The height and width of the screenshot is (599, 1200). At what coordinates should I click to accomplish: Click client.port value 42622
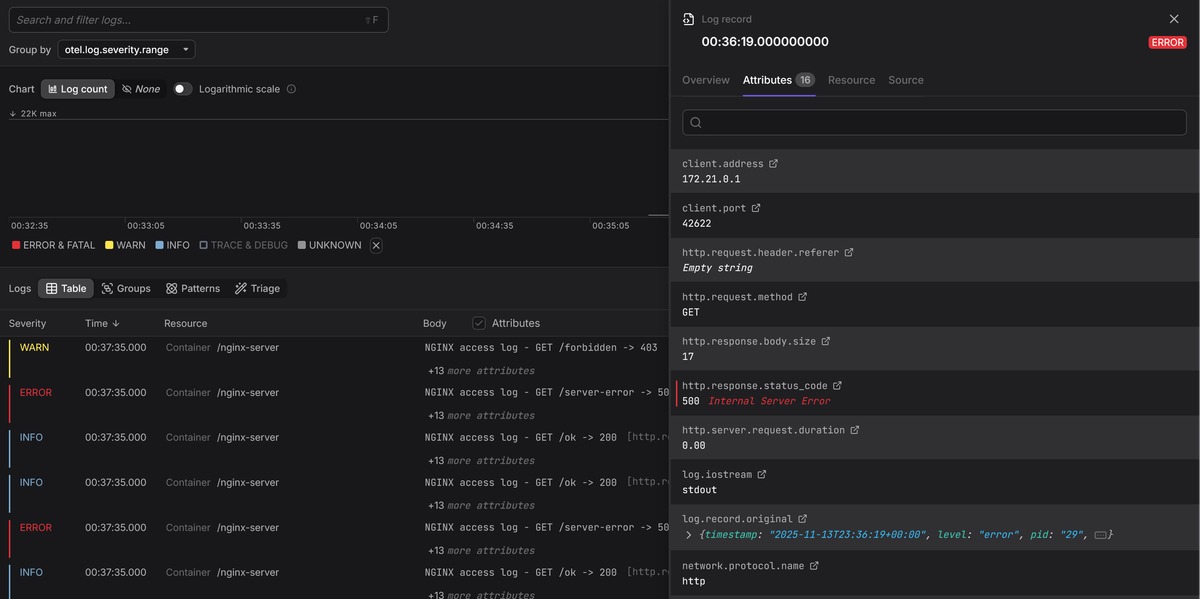coord(697,224)
